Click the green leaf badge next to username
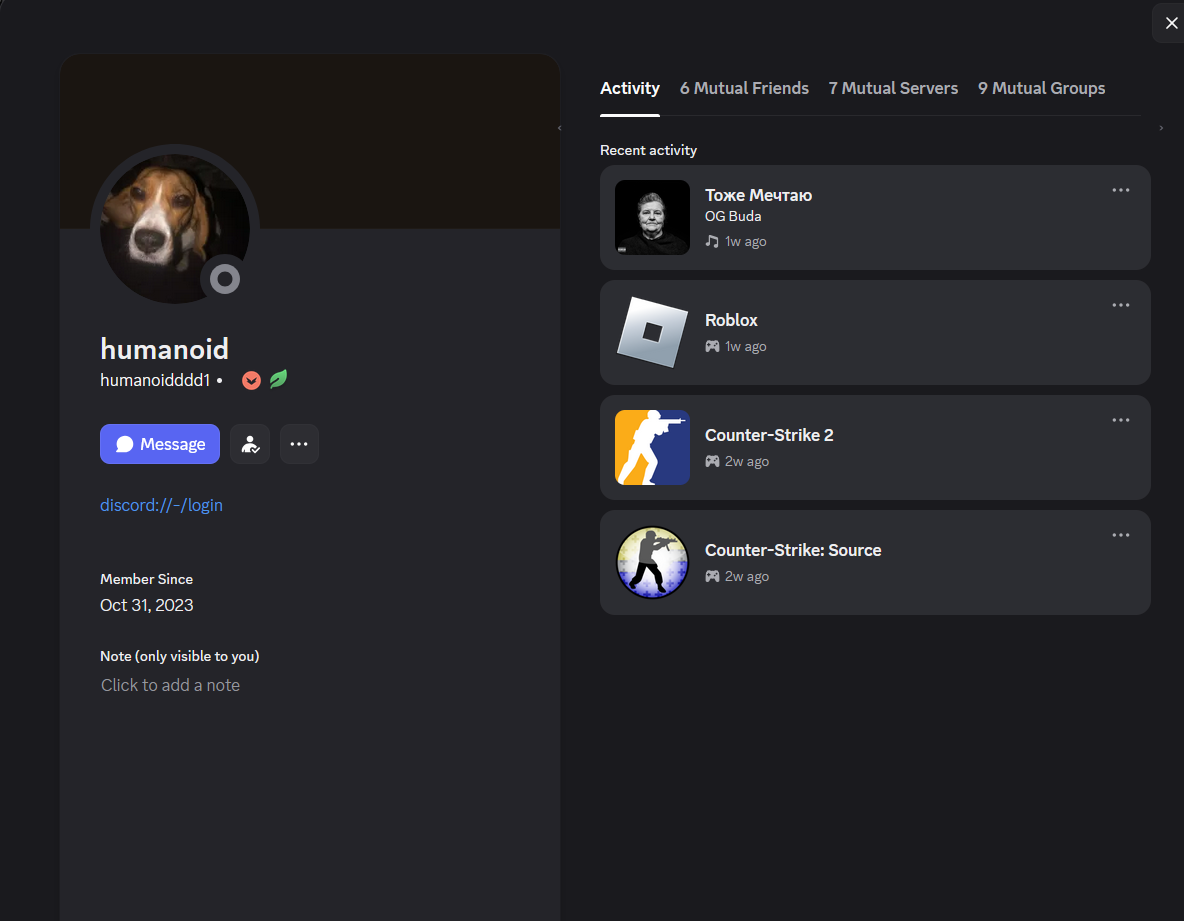1184x921 pixels. click(279, 379)
